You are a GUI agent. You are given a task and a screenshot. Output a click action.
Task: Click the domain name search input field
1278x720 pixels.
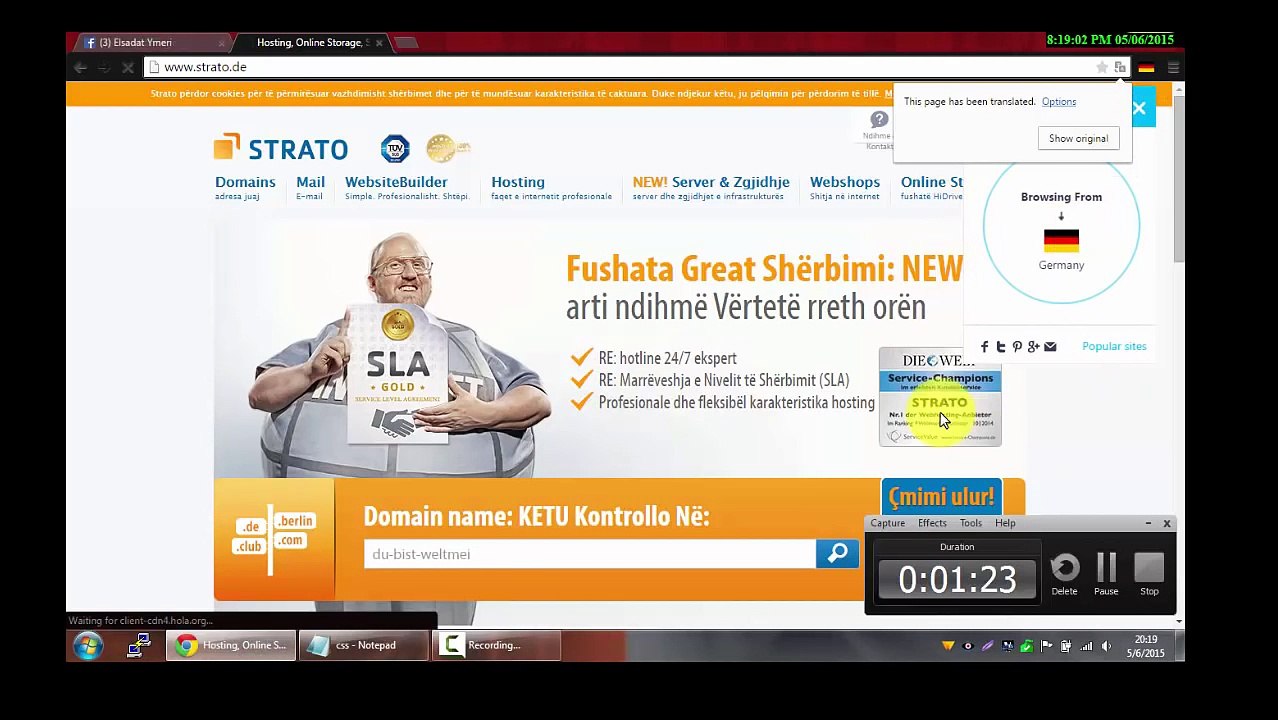(x=590, y=554)
